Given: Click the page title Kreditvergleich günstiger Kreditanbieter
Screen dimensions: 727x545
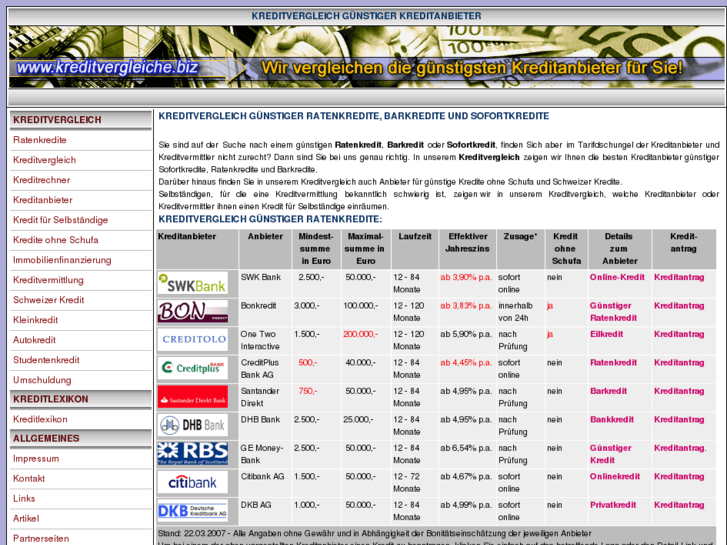Looking at the screenshot, I should 366,16.
